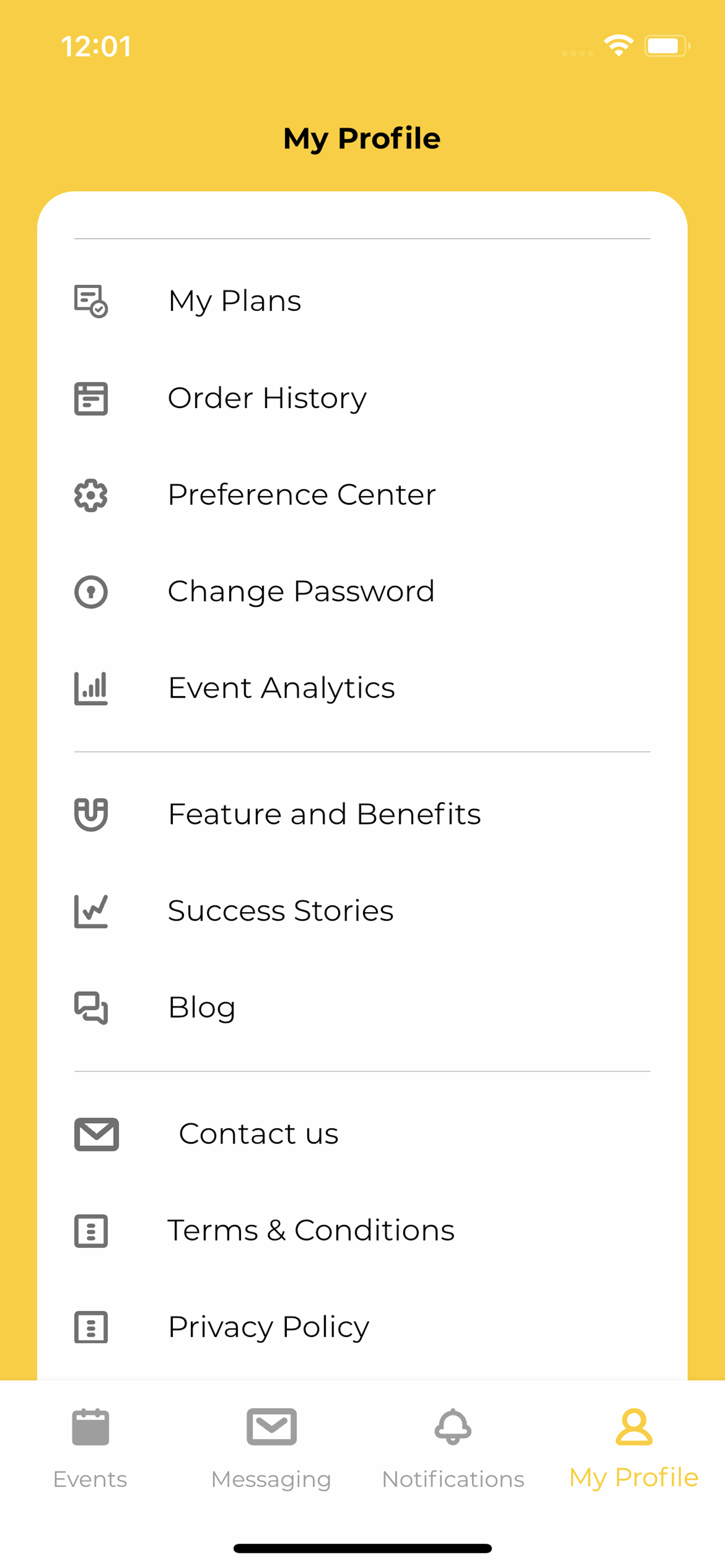725x1568 pixels.
Task: Tap the Blog chat bubbles icon
Action: 91,1008
